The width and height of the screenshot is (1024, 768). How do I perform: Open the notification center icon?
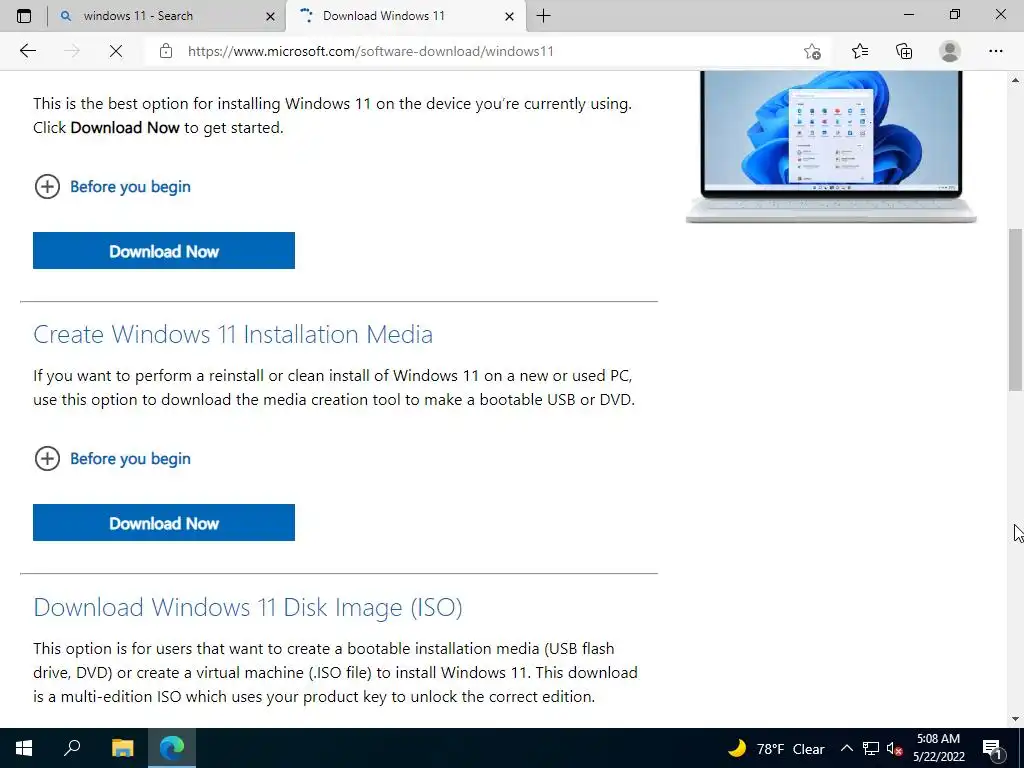992,749
